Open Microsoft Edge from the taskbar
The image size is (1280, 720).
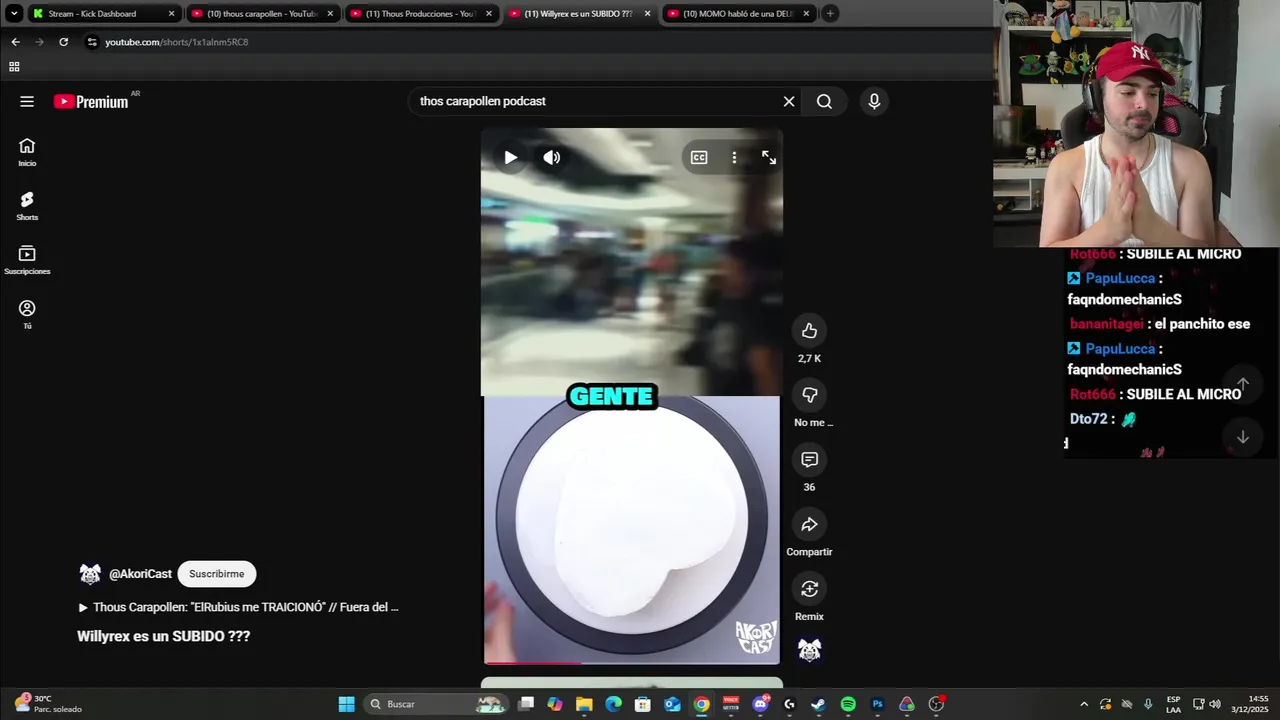614,704
